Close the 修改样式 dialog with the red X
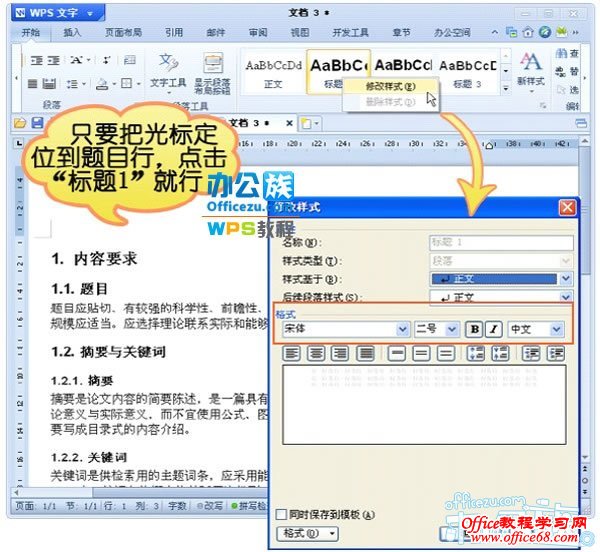Image resolution: width=600 pixels, height=552 pixels. click(x=567, y=207)
